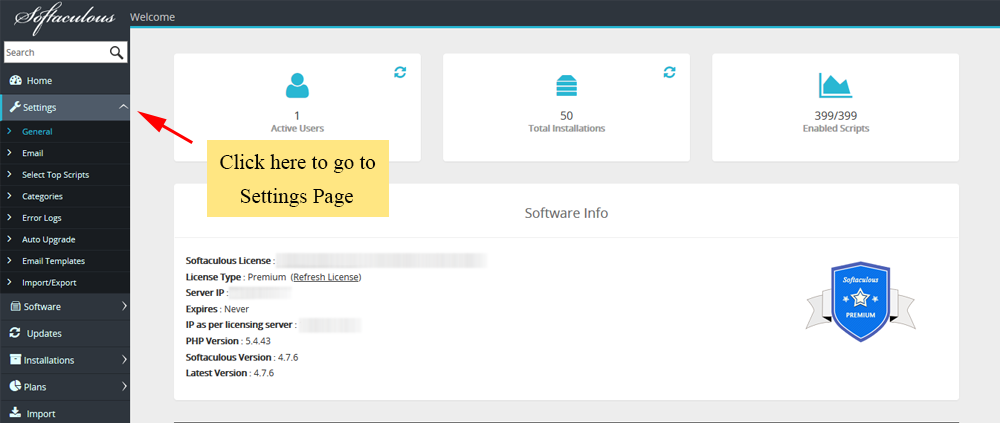The image size is (1000, 423).
Task: Click the Updates refresh icon in sidebar
Action: pos(15,333)
